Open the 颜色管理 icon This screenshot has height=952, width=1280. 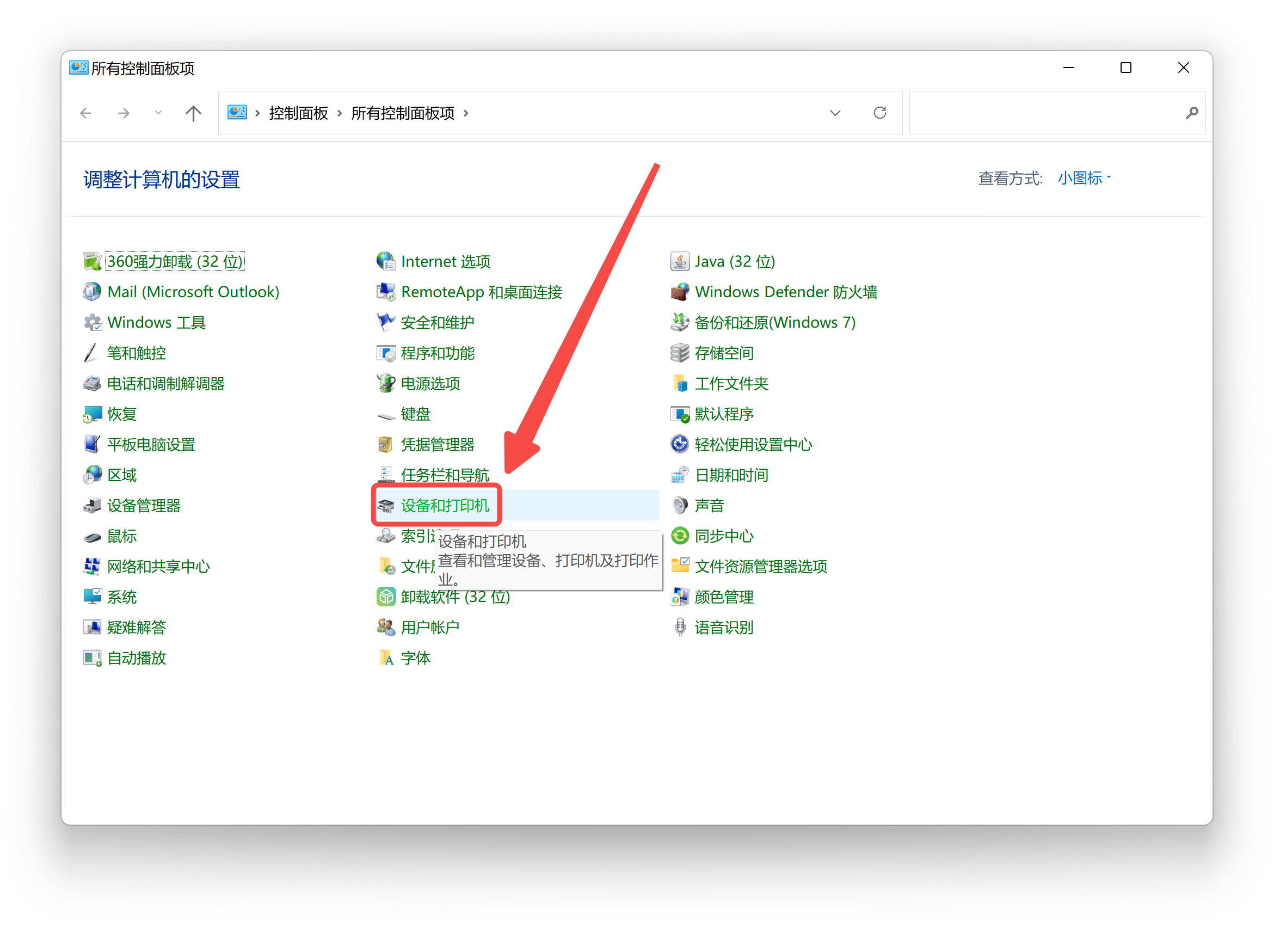click(680, 598)
